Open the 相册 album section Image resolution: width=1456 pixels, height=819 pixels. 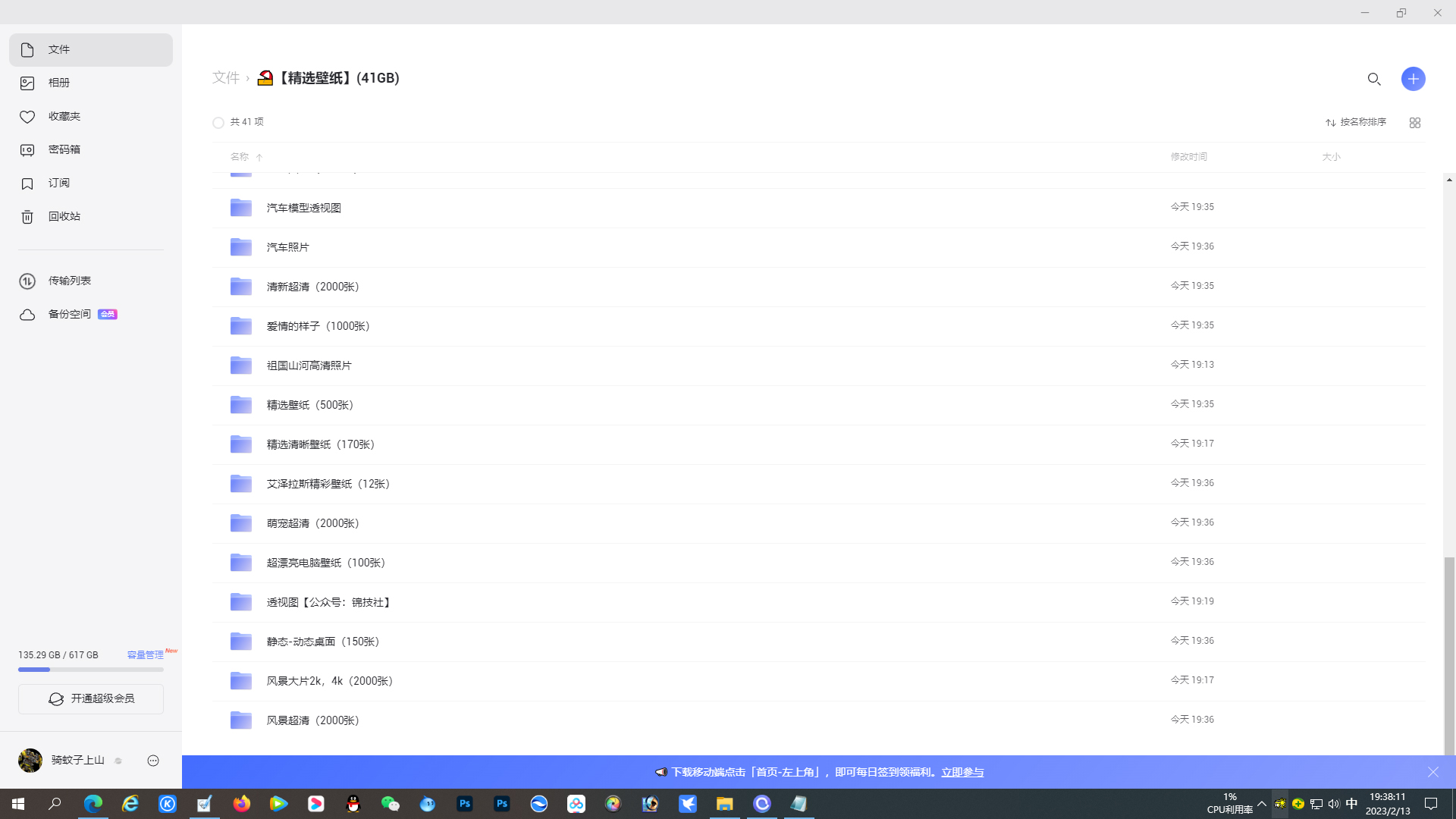[91, 83]
